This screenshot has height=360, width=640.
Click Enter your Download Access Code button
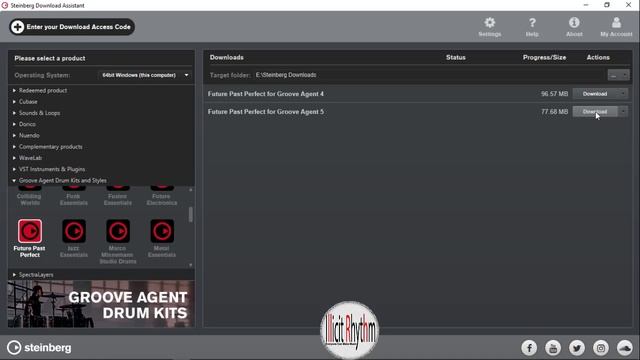coord(72,27)
